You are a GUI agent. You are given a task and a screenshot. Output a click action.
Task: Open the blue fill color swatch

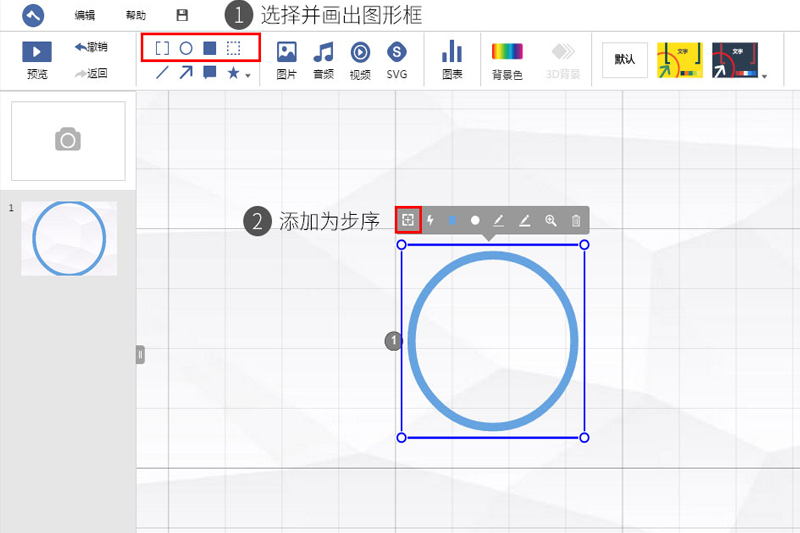[x=452, y=220]
